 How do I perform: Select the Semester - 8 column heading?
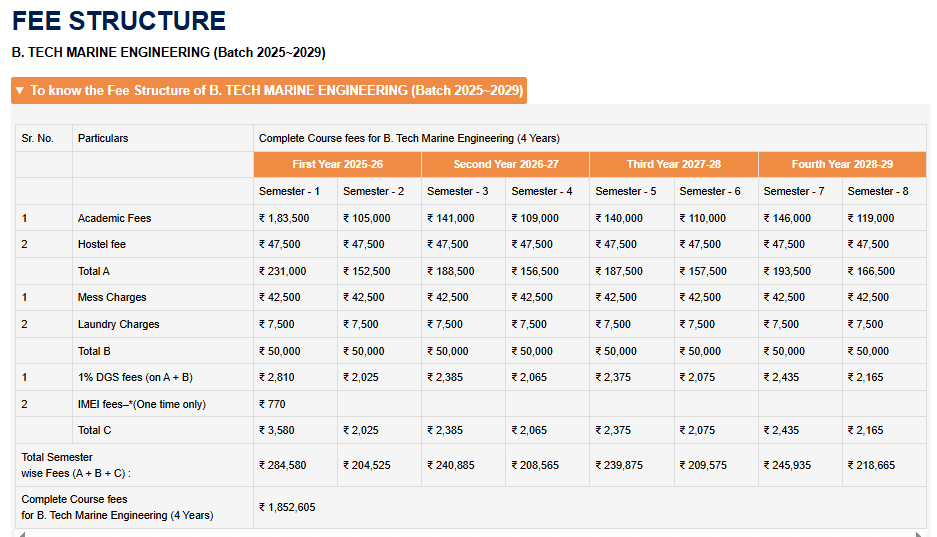pyautogui.click(x=877, y=191)
